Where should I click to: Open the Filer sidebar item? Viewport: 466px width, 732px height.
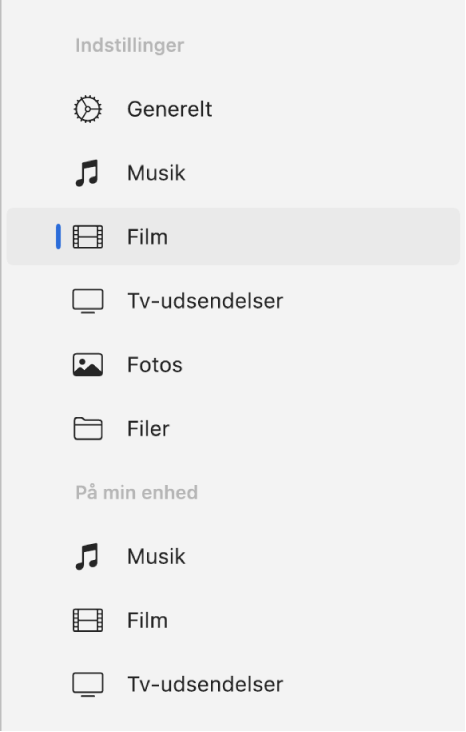pos(233,429)
